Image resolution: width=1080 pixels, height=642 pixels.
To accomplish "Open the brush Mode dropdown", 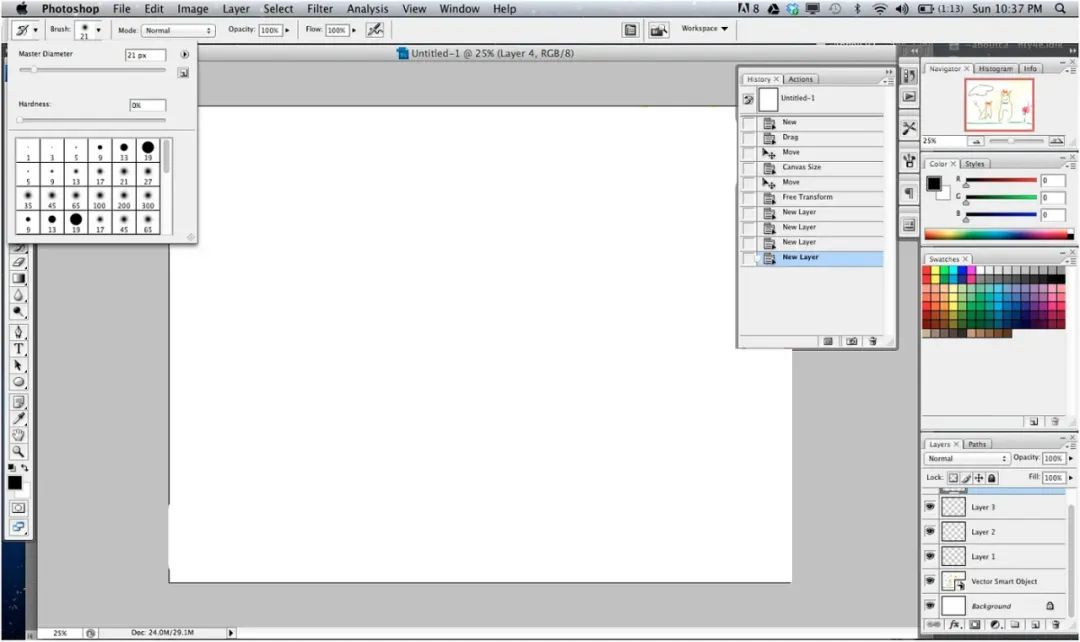I will tap(178, 30).
